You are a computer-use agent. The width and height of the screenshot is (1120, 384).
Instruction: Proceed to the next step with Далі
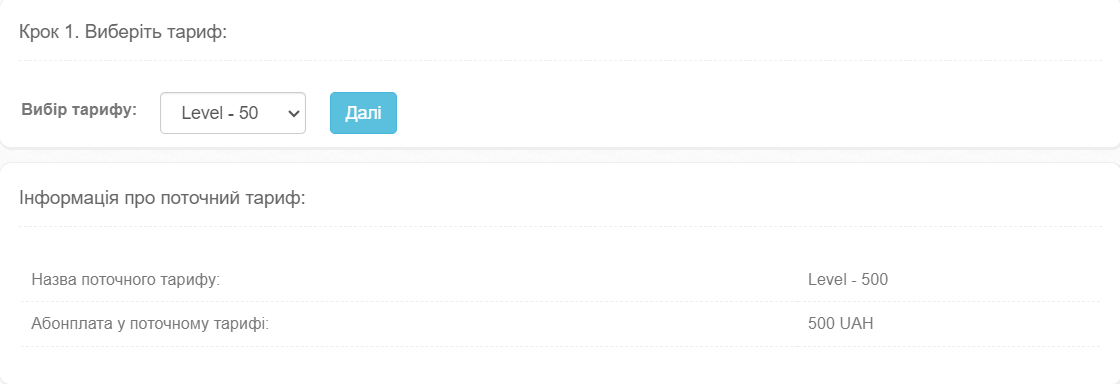(363, 113)
